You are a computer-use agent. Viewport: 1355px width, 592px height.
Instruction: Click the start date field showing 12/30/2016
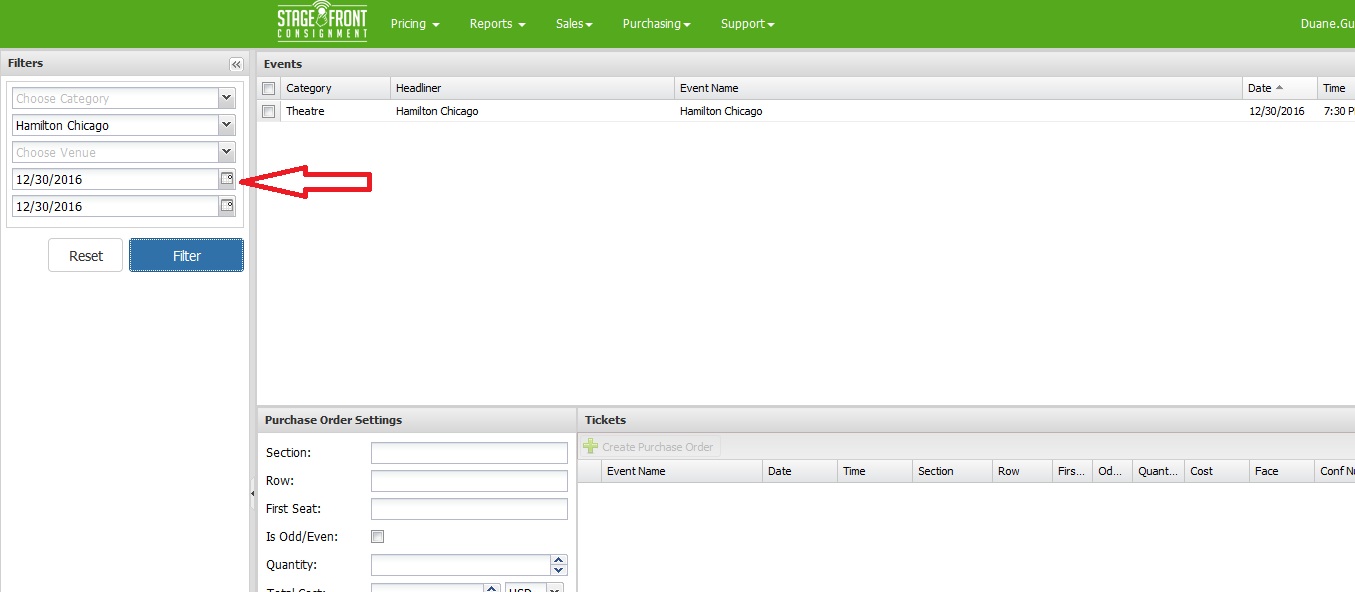[115, 179]
